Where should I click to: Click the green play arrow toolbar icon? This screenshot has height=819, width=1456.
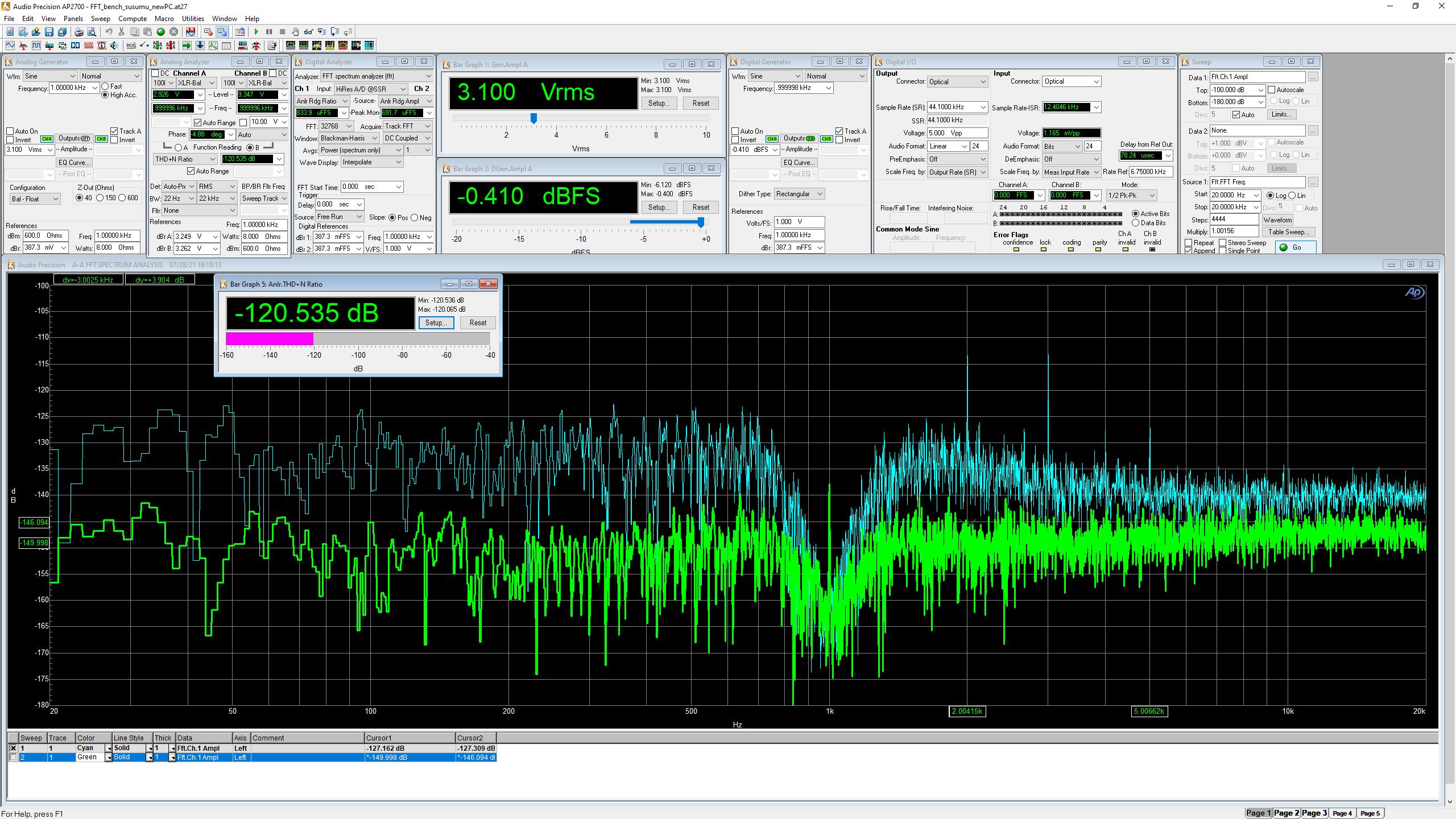coord(257,32)
